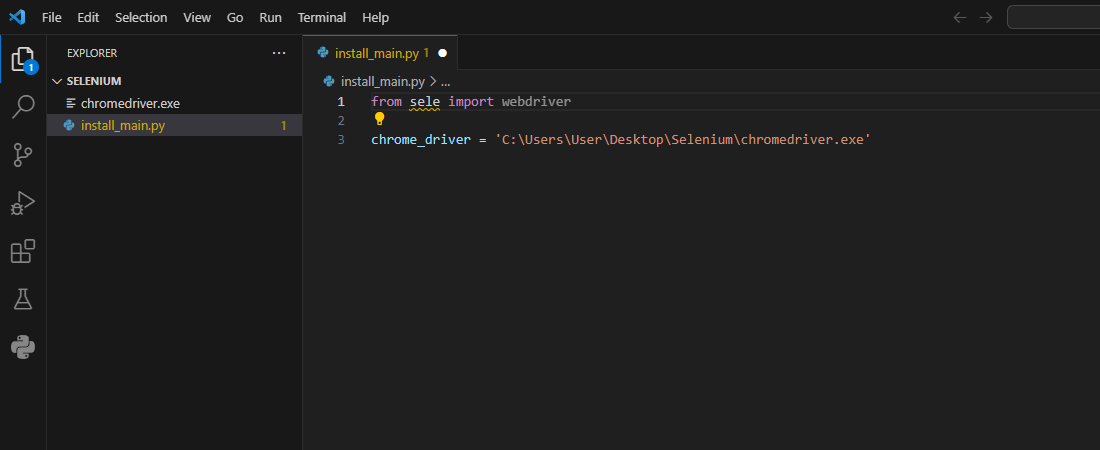Open the Source Control view
This screenshot has height=450, width=1100.
coord(23,155)
